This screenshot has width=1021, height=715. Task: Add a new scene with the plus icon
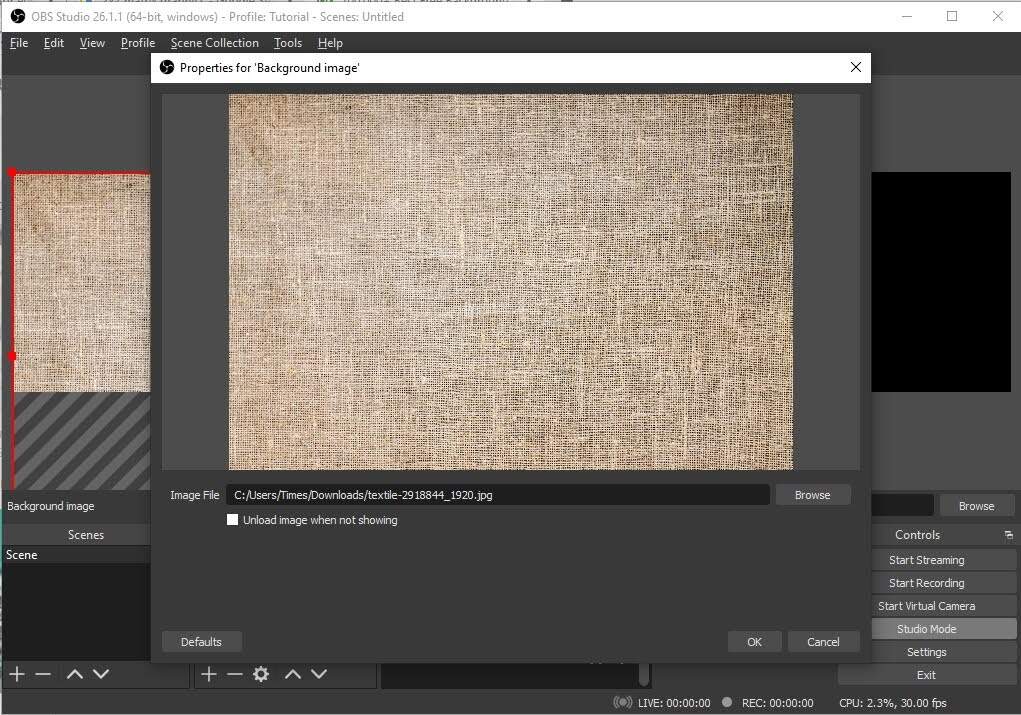[15, 674]
